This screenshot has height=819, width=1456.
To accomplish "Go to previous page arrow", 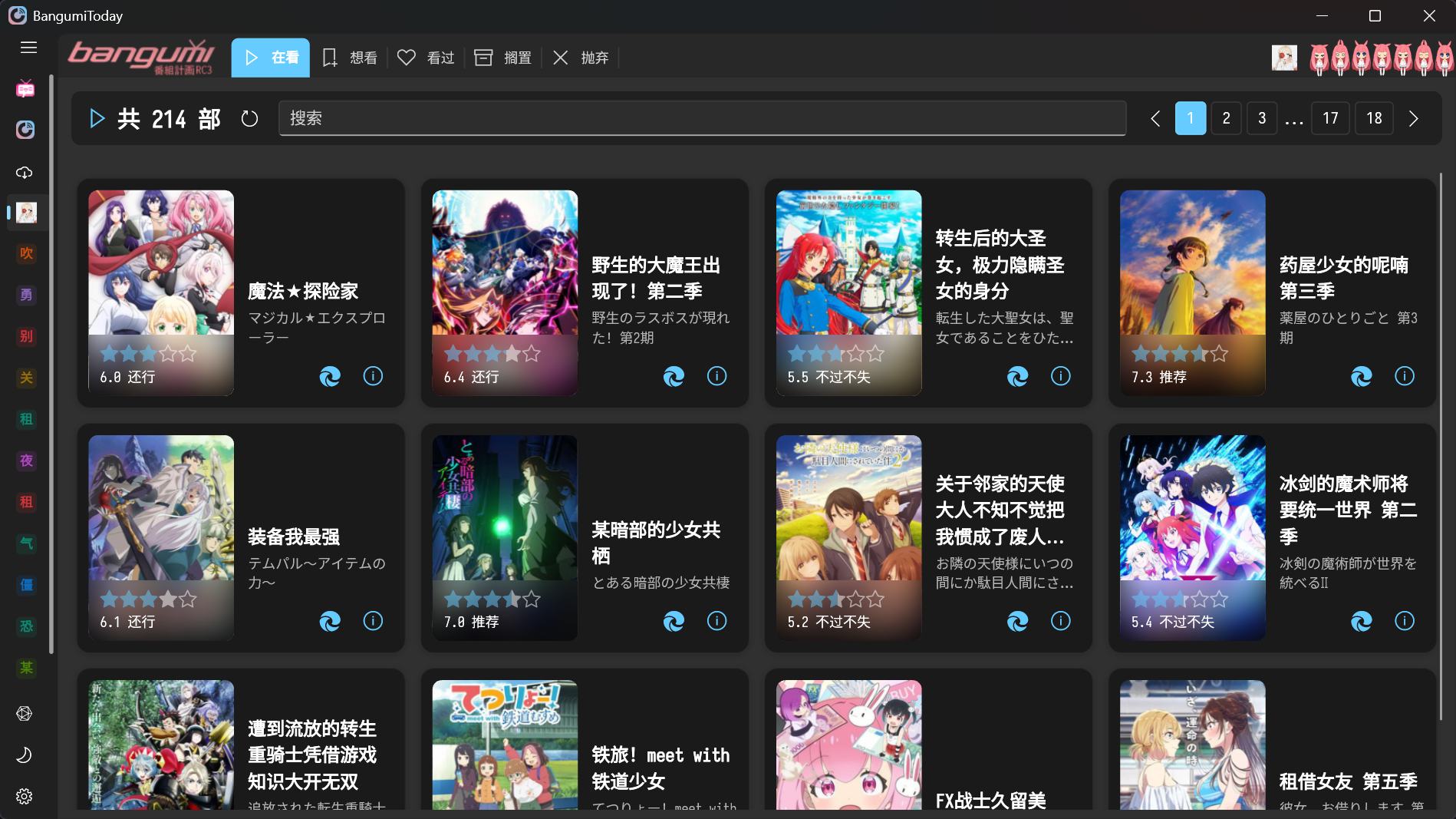I will [x=1155, y=118].
